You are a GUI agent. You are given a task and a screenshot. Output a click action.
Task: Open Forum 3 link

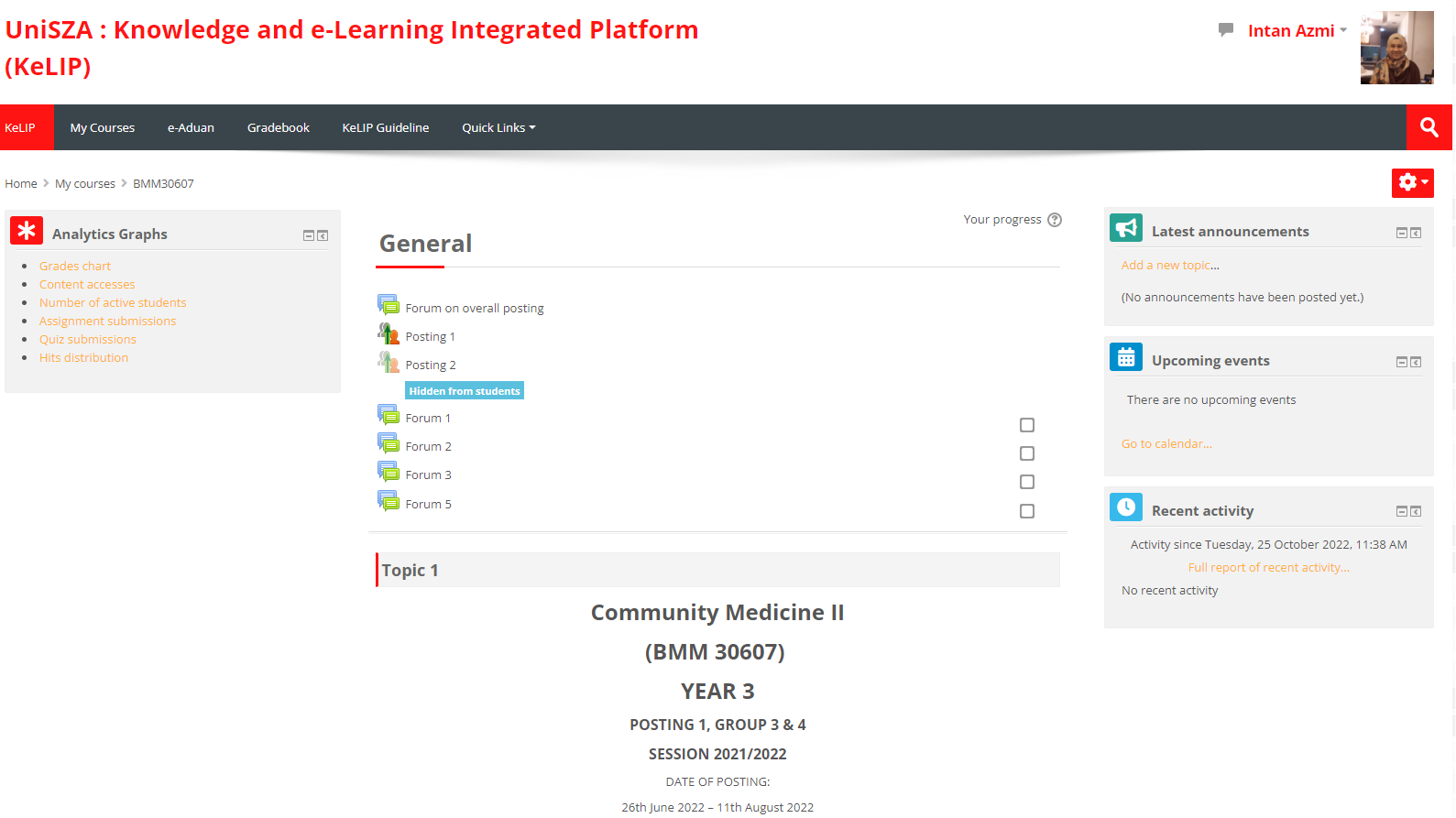click(x=429, y=474)
